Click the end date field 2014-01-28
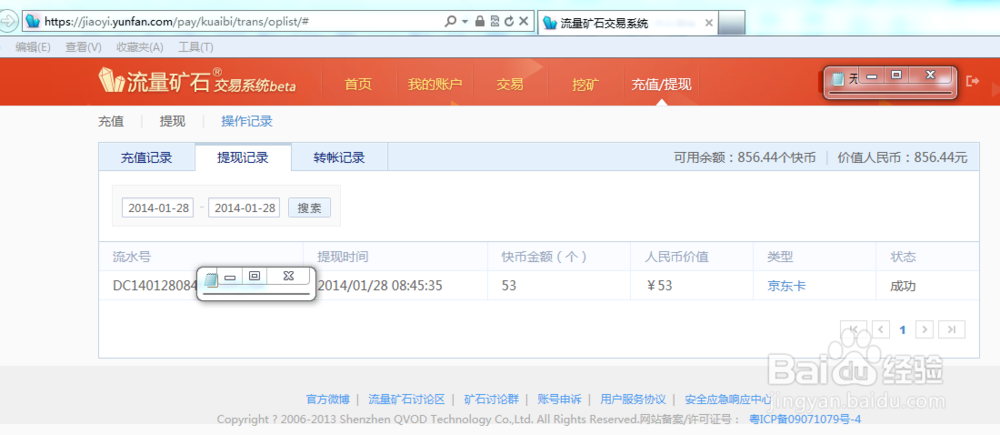This screenshot has height=435, width=1000. (x=244, y=208)
